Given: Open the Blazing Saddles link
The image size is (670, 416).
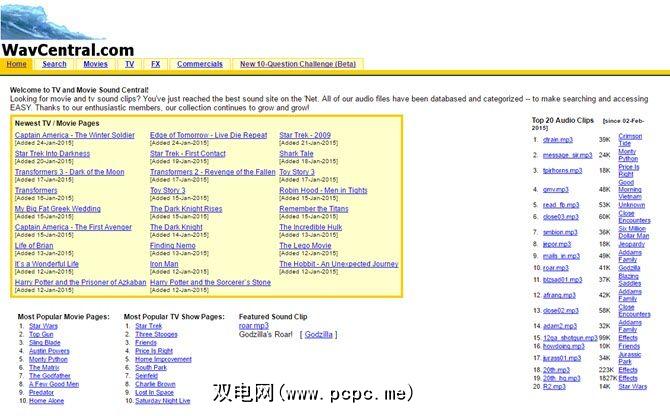Looking at the screenshot, I should click(x=629, y=280).
